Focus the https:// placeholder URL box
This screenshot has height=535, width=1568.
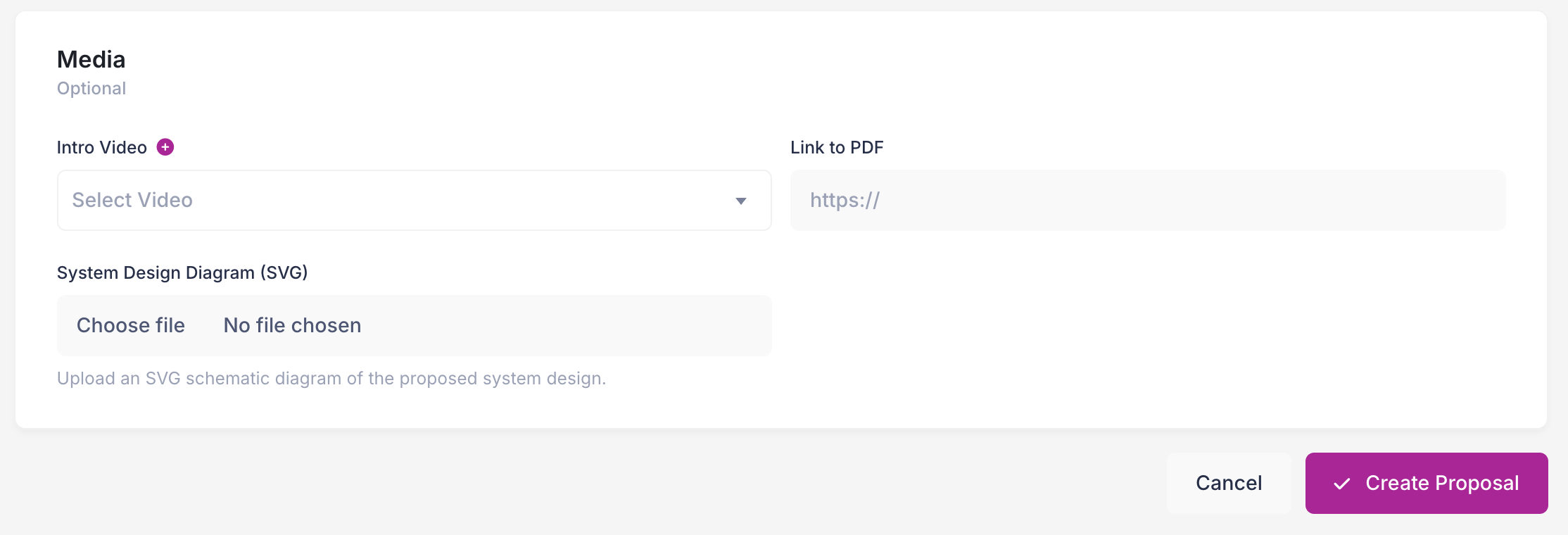[1148, 200]
